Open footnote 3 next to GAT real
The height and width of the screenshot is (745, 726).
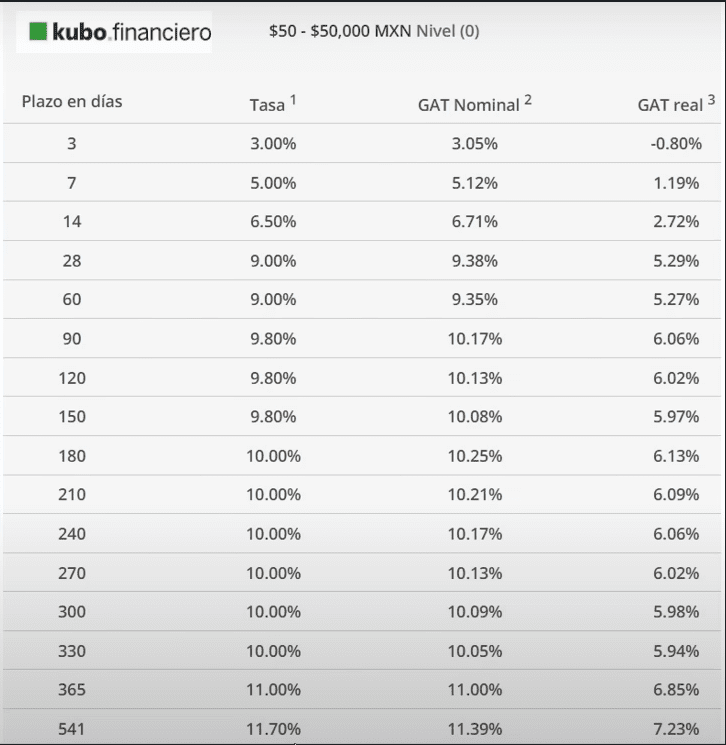point(711,99)
